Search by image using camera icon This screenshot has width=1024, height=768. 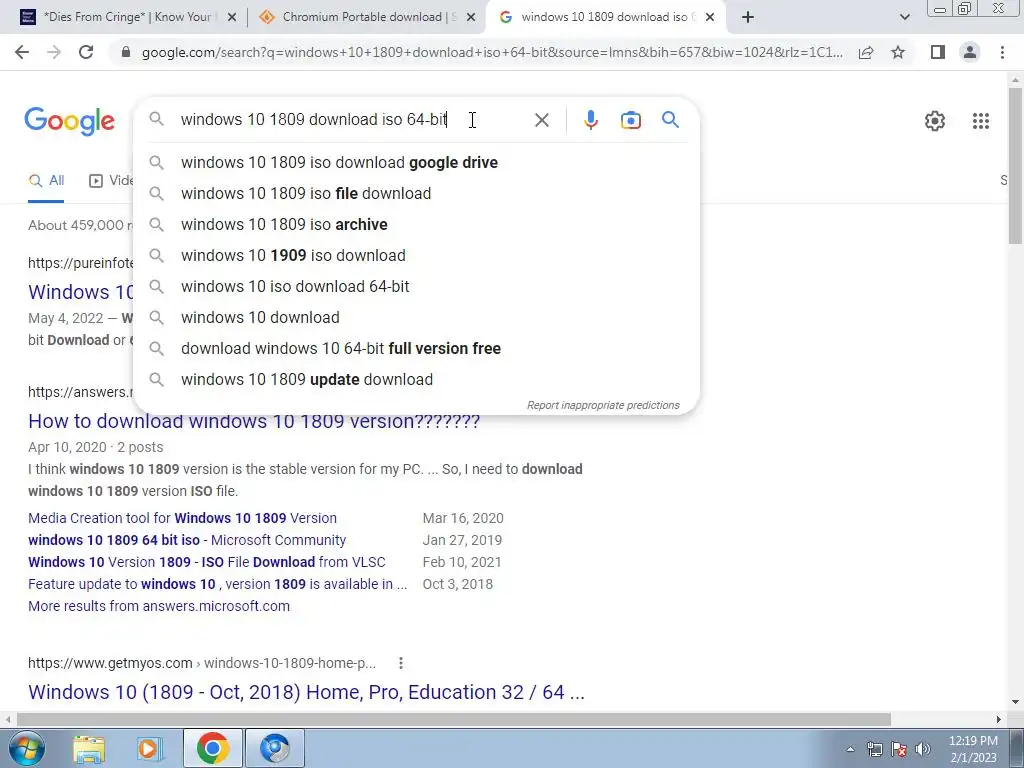click(630, 120)
